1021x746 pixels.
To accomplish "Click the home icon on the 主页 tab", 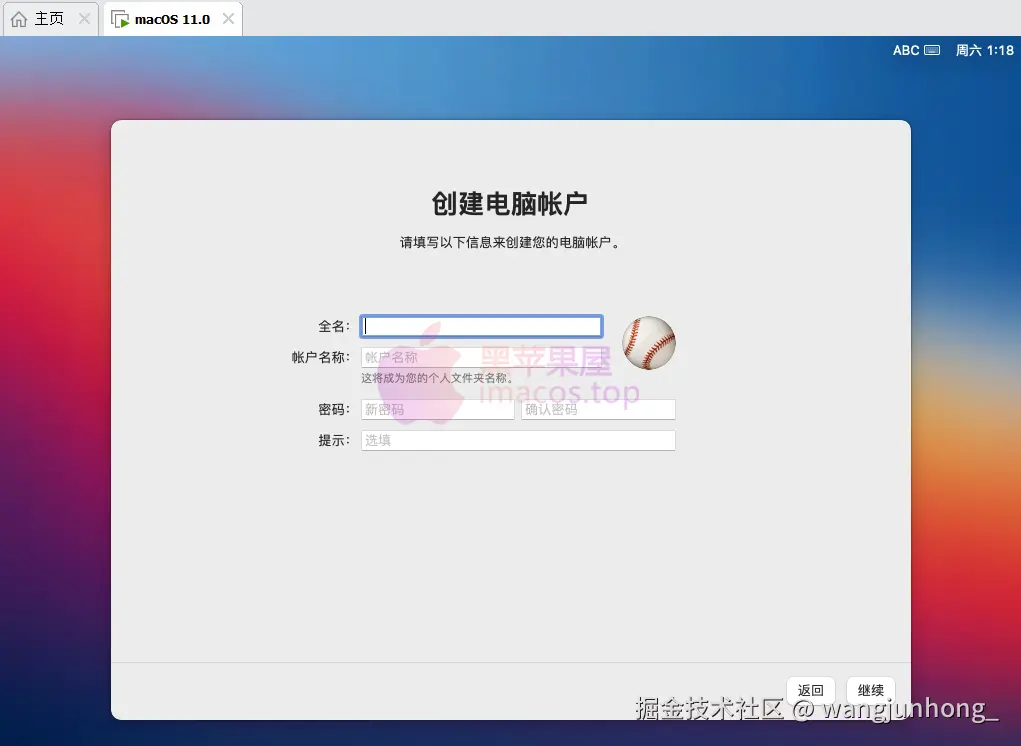I will click(x=17, y=17).
